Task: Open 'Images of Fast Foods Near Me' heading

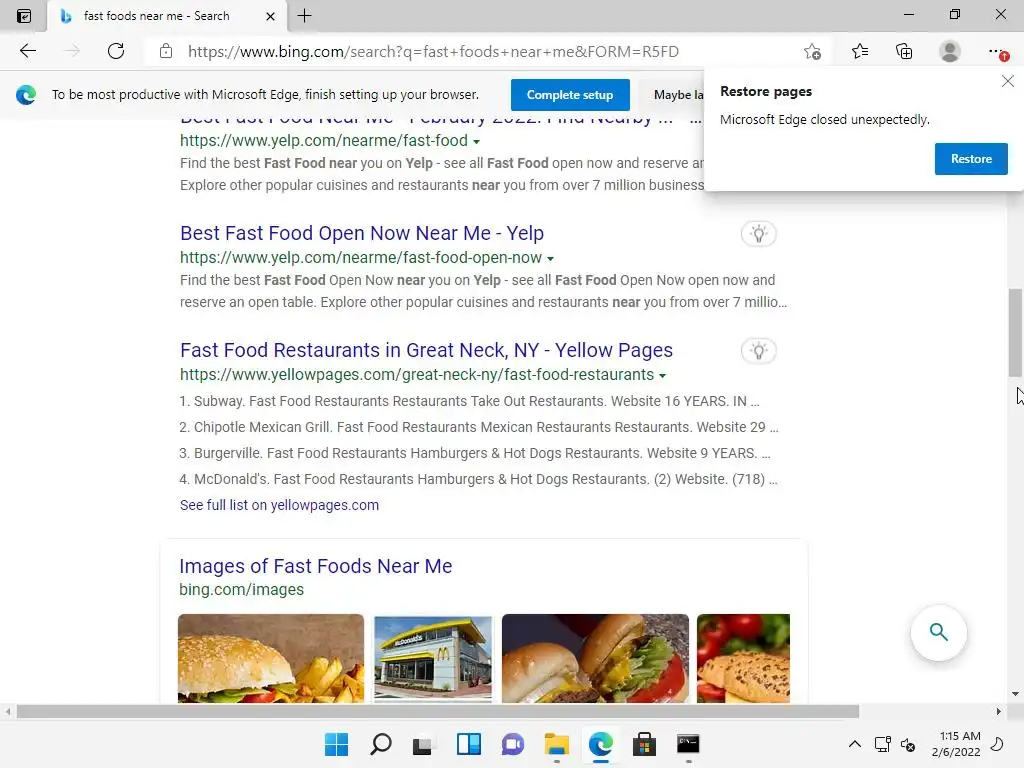Action: pos(315,566)
